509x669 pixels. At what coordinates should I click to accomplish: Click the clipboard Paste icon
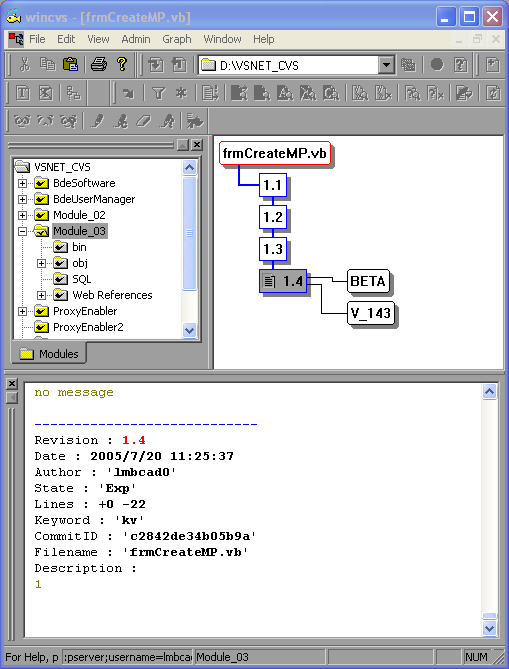point(70,65)
